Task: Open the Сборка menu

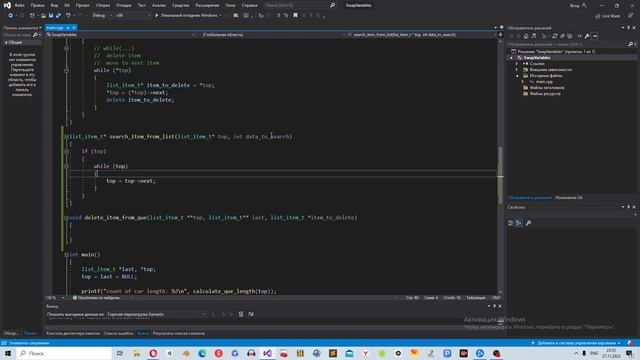Action: pyautogui.click(x=102, y=5)
